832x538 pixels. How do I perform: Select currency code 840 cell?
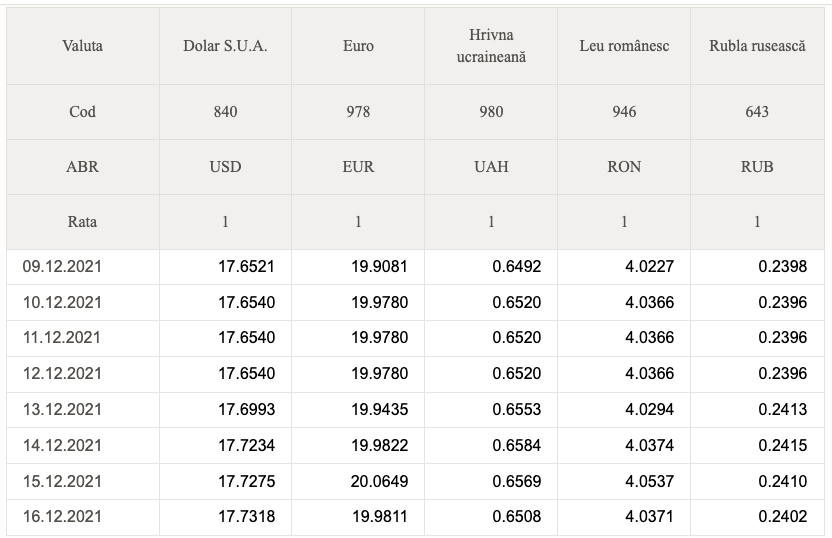pos(225,111)
